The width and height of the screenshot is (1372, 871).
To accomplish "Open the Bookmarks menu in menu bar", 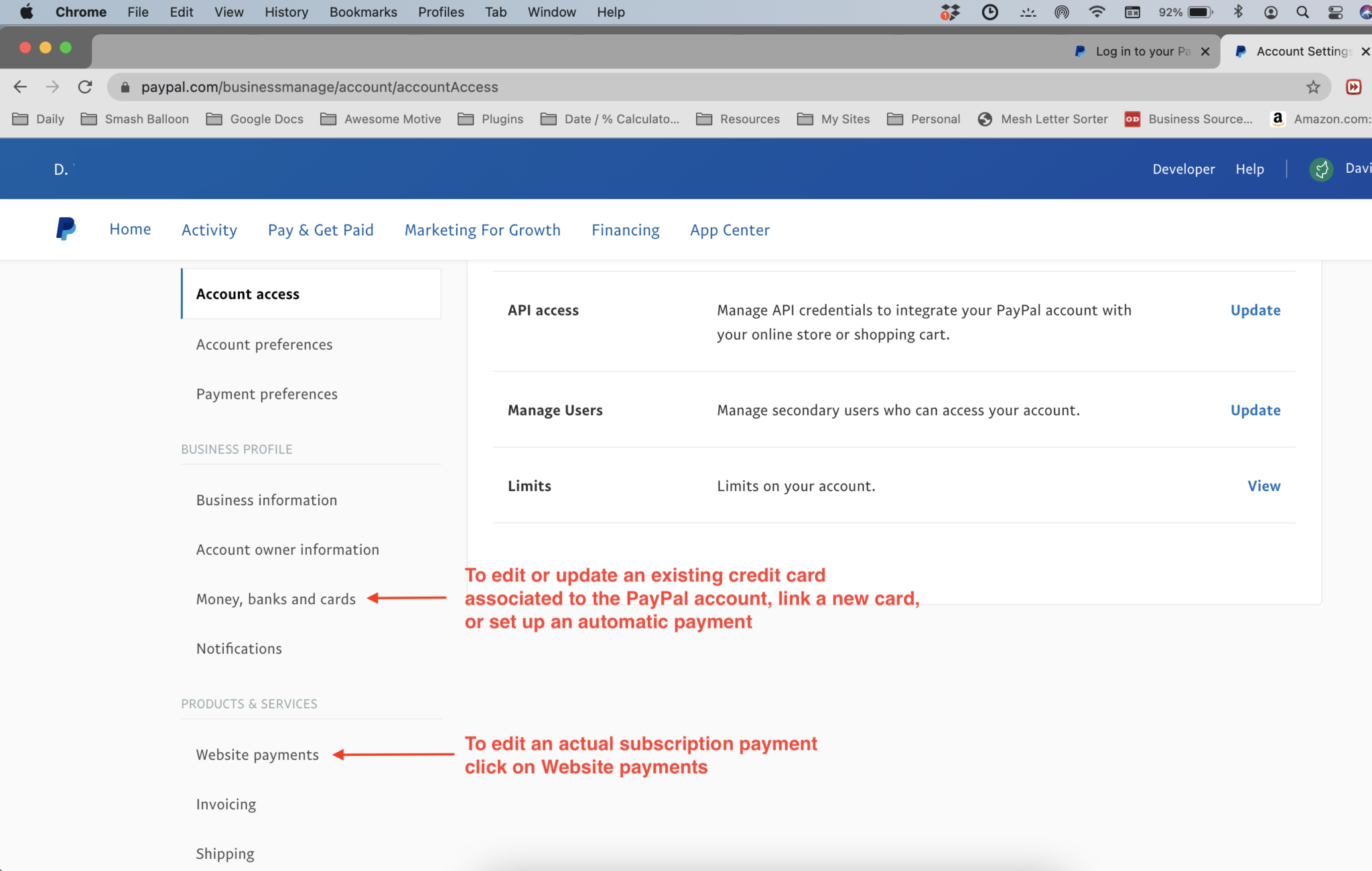I will click(363, 12).
